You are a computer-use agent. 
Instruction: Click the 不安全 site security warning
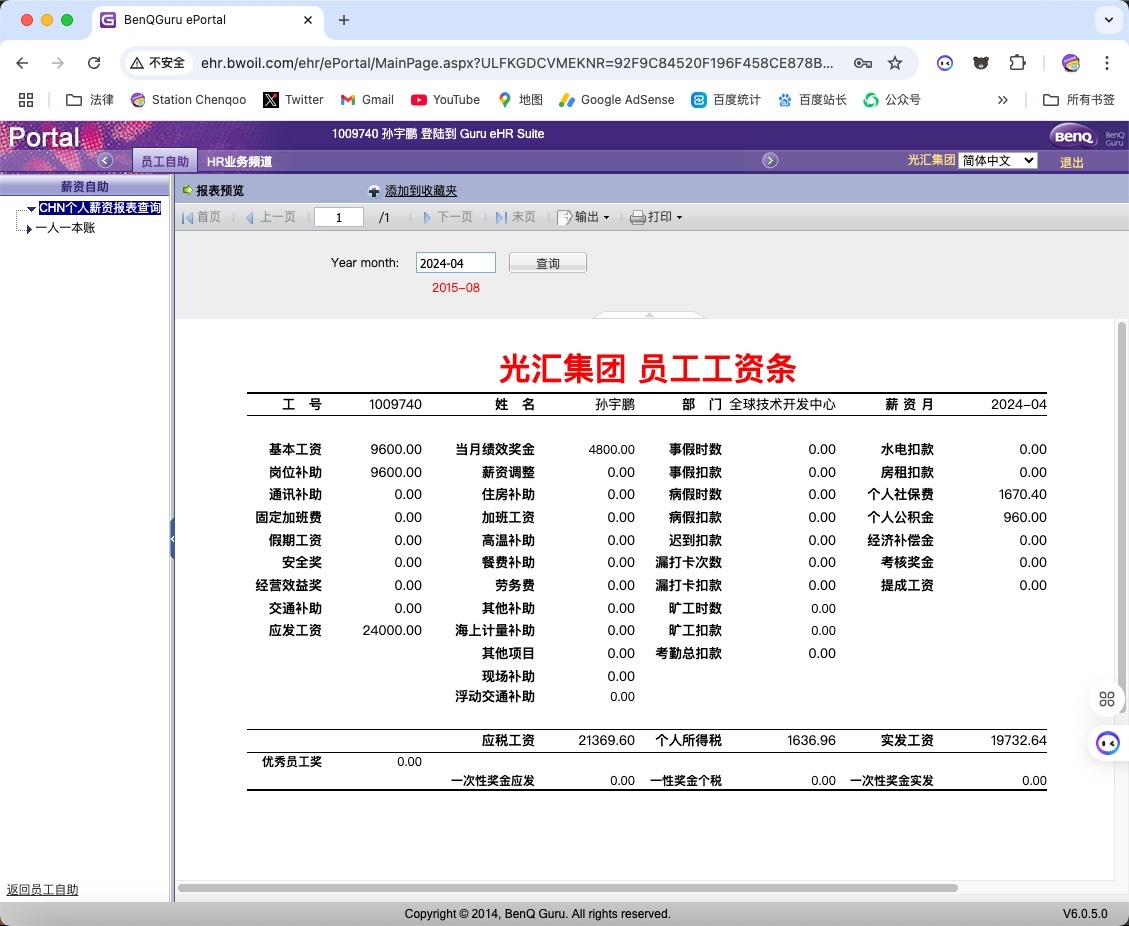[x=158, y=63]
